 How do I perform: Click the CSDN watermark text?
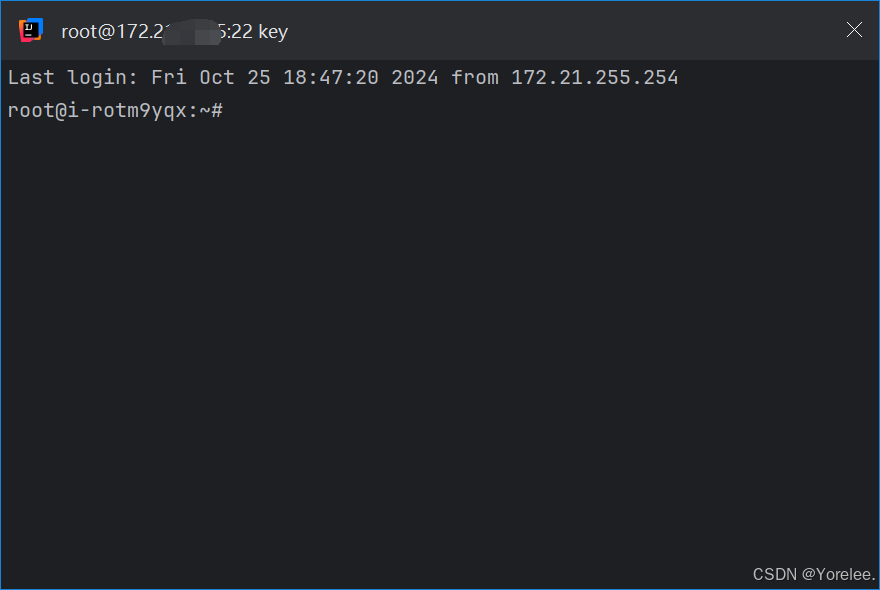point(775,573)
